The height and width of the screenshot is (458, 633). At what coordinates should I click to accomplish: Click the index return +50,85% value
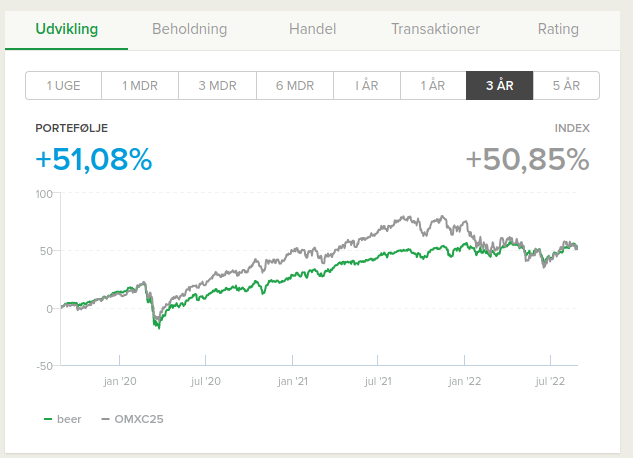pos(527,159)
